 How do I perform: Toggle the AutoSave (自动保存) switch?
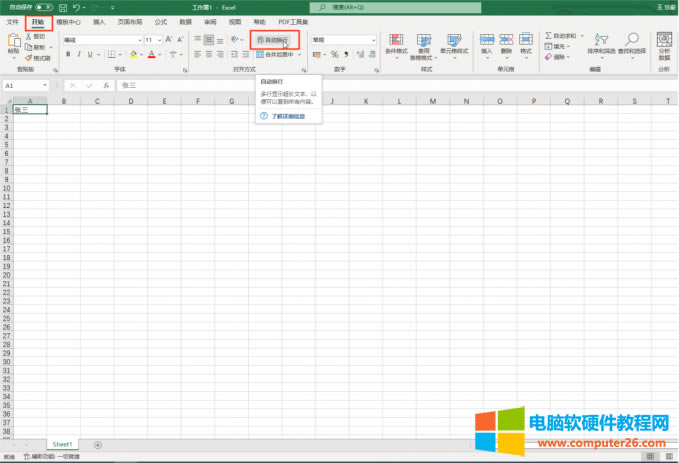pos(44,7)
